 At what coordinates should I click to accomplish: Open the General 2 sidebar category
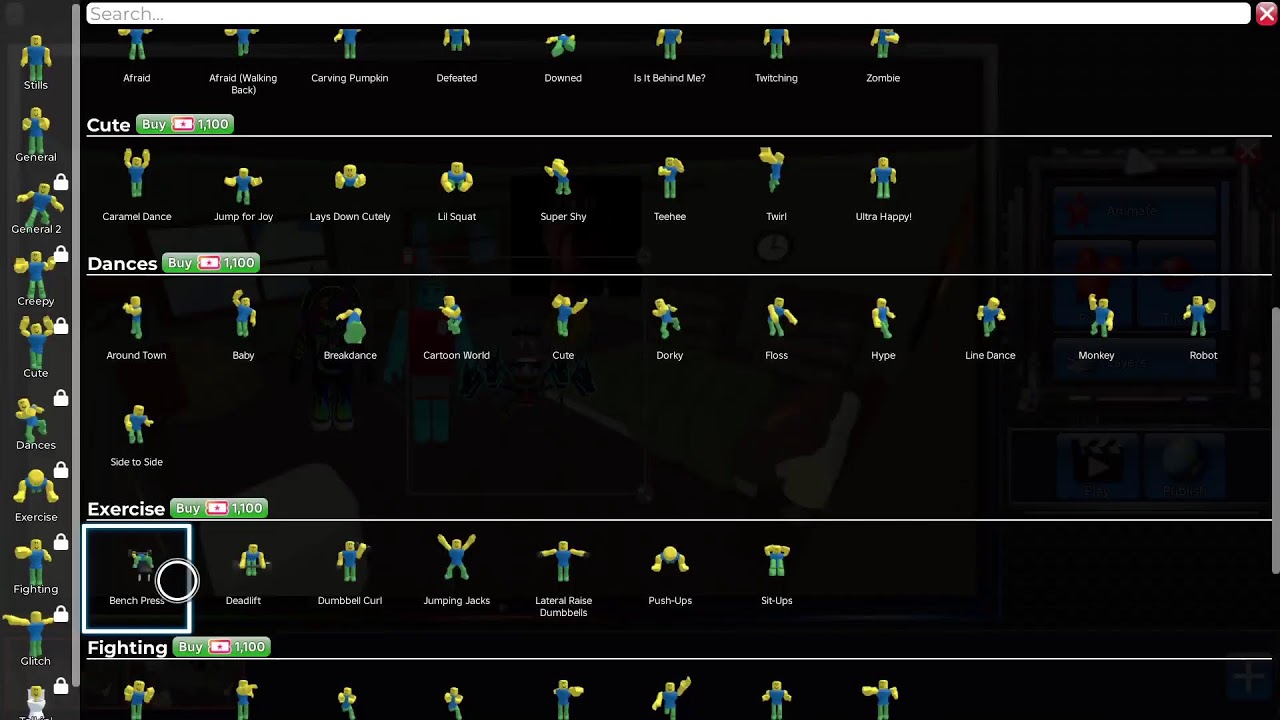(x=36, y=206)
